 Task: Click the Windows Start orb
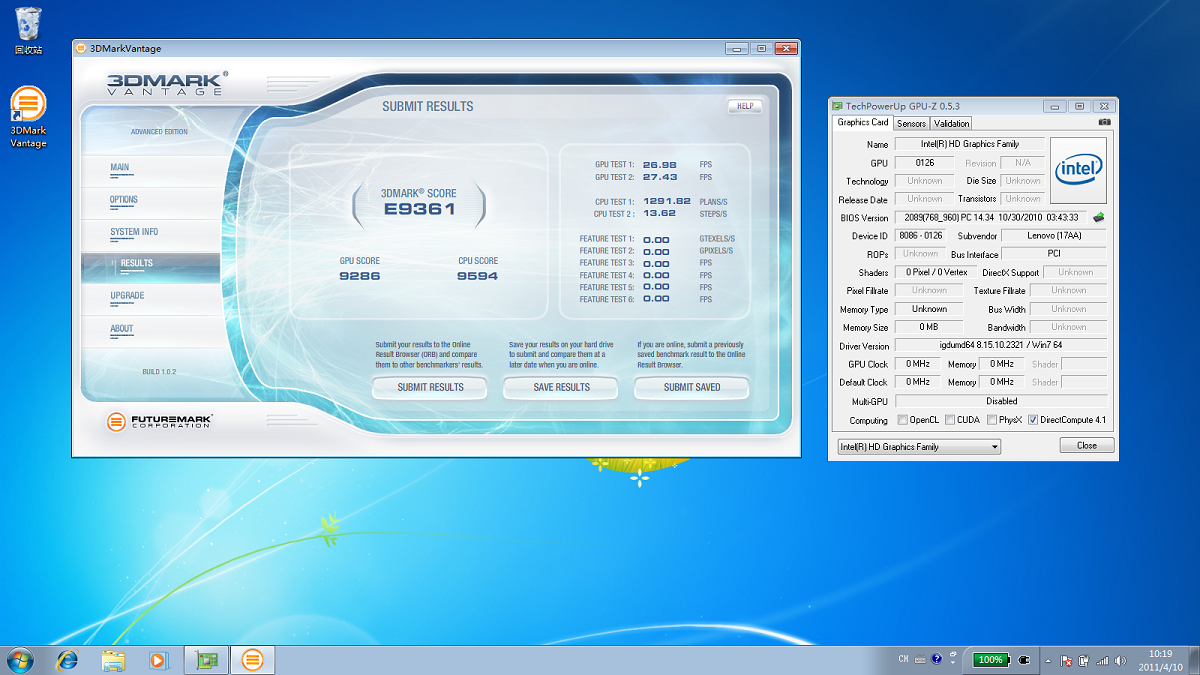pyautogui.click(x=20, y=659)
